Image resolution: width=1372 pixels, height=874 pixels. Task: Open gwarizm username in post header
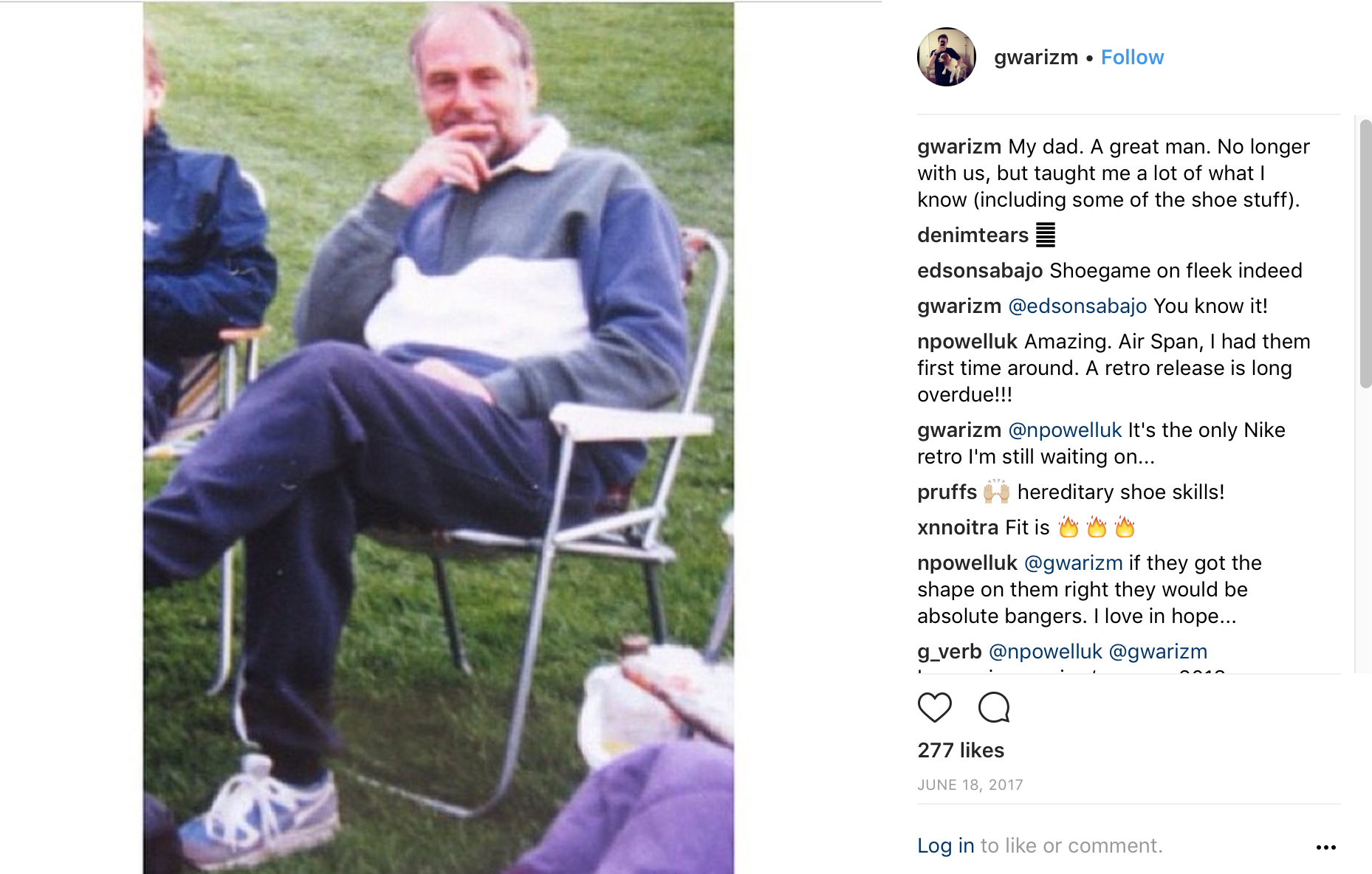pyautogui.click(x=1036, y=58)
